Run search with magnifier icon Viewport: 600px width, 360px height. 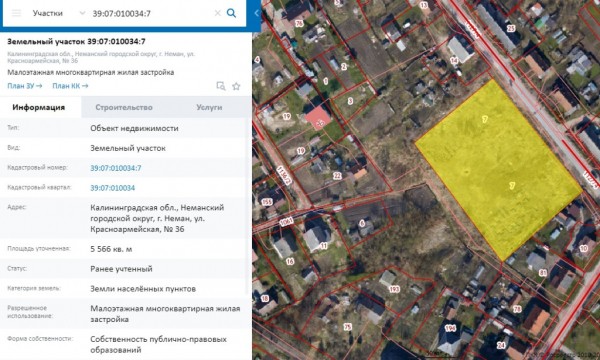232,13
